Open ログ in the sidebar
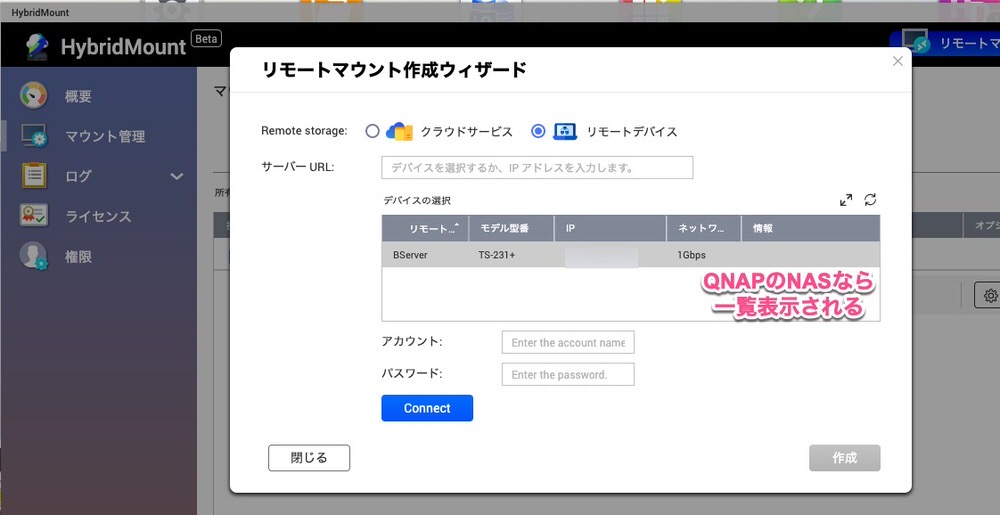Screen dimensions: 1000x515 pyautogui.click(x=78, y=177)
